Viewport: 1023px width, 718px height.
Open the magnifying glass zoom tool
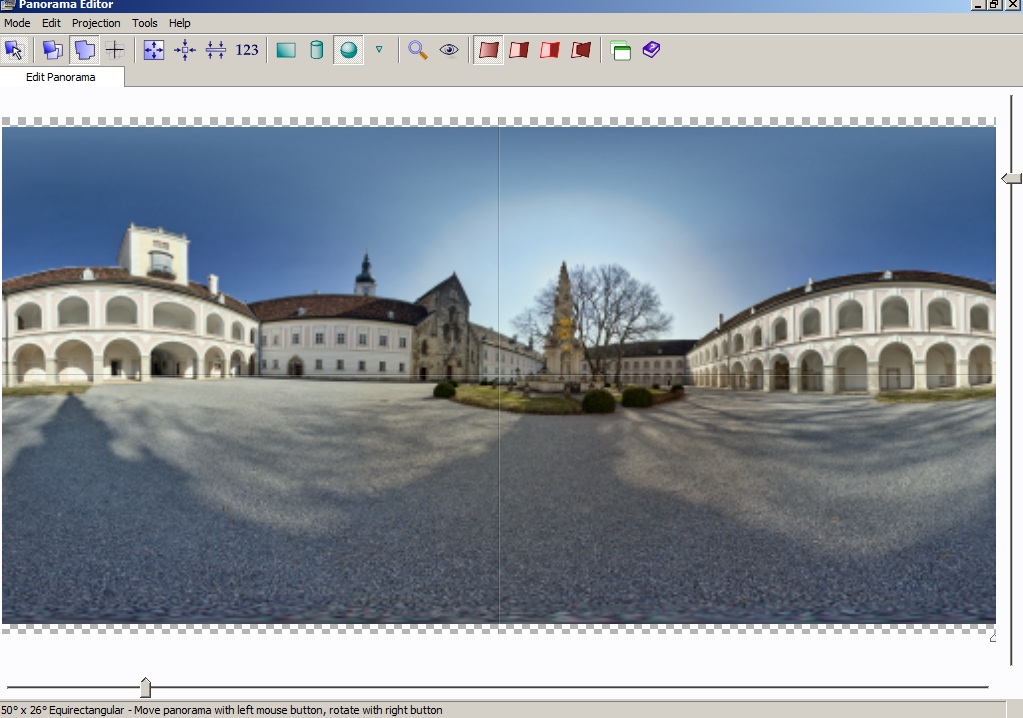[418, 49]
